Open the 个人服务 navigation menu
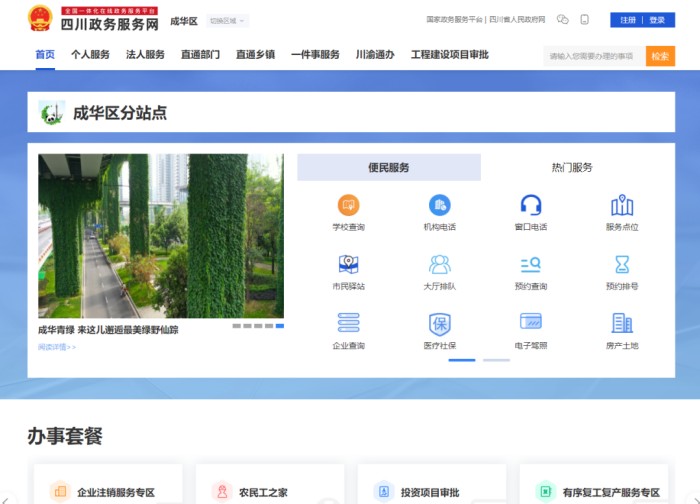Viewport: 700px width, 504px height. click(90, 55)
